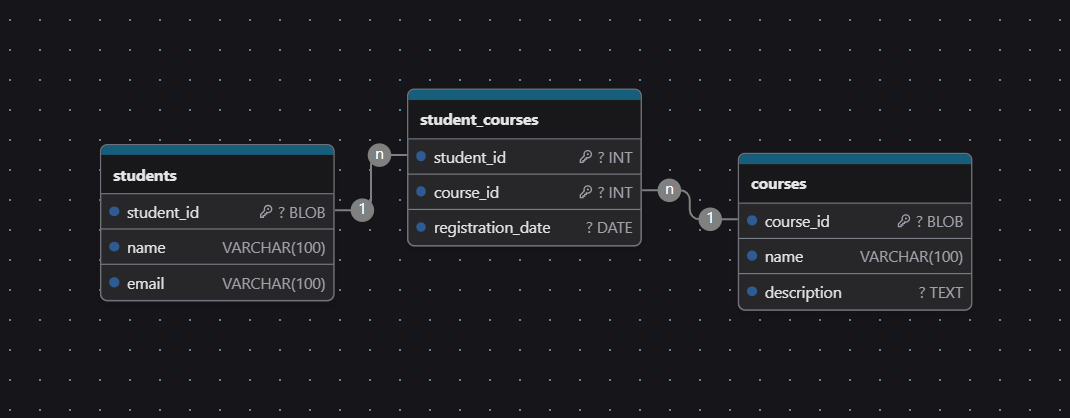Click the blue dot beside student_courses course_id
This screenshot has width=1070, height=418.
pyautogui.click(x=421, y=192)
